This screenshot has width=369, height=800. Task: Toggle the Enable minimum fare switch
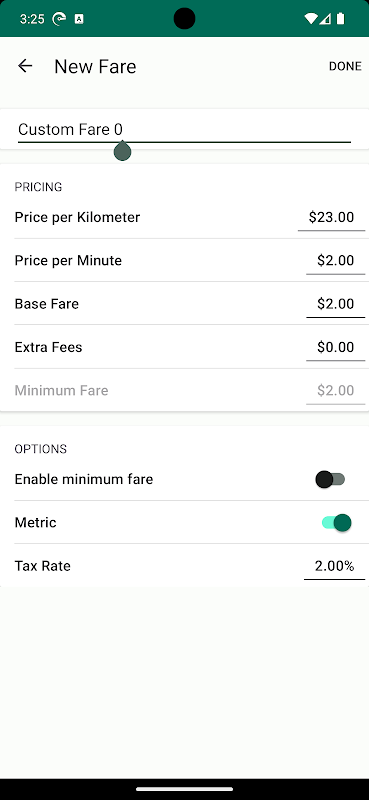pyautogui.click(x=330, y=480)
